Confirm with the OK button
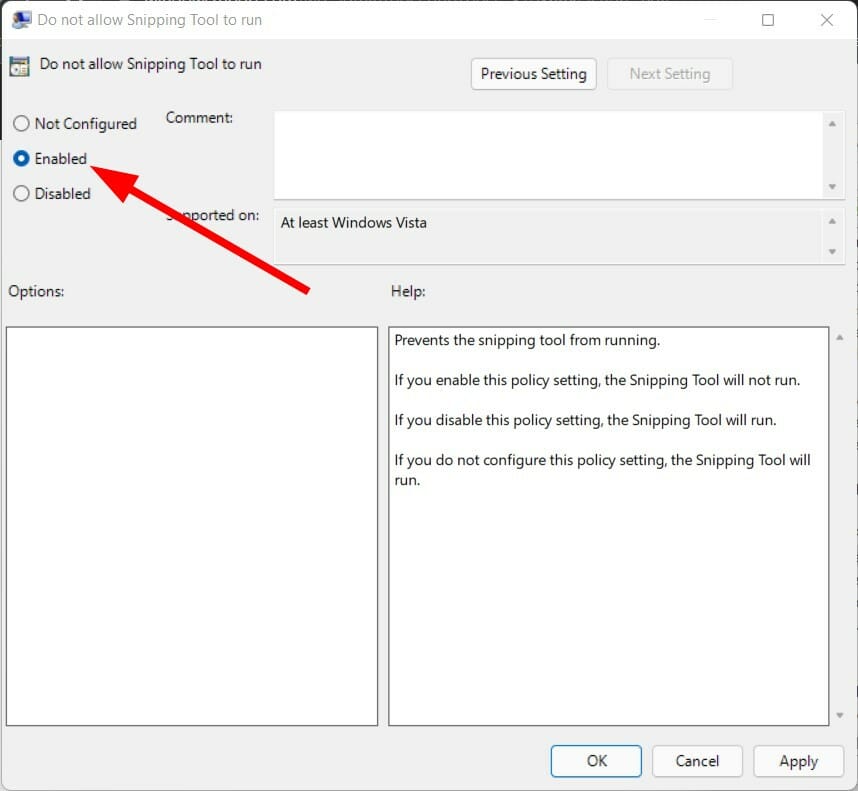 (596, 761)
